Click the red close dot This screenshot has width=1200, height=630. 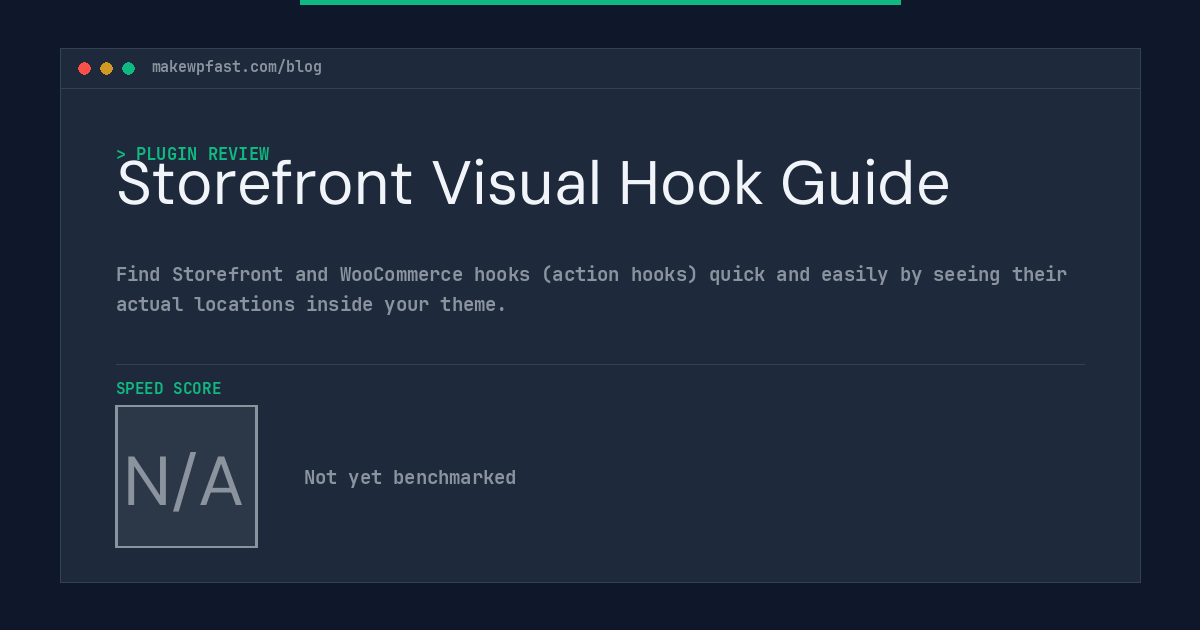coord(84,68)
